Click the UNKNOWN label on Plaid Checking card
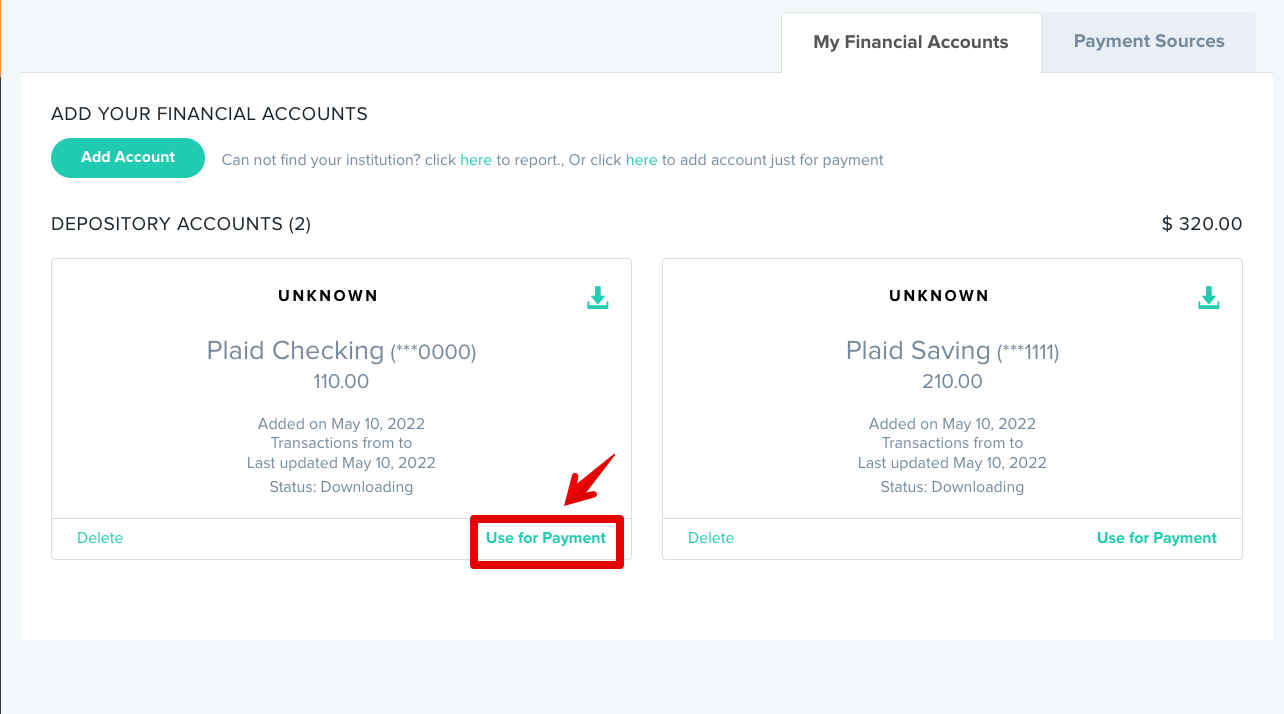 click(x=328, y=295)
